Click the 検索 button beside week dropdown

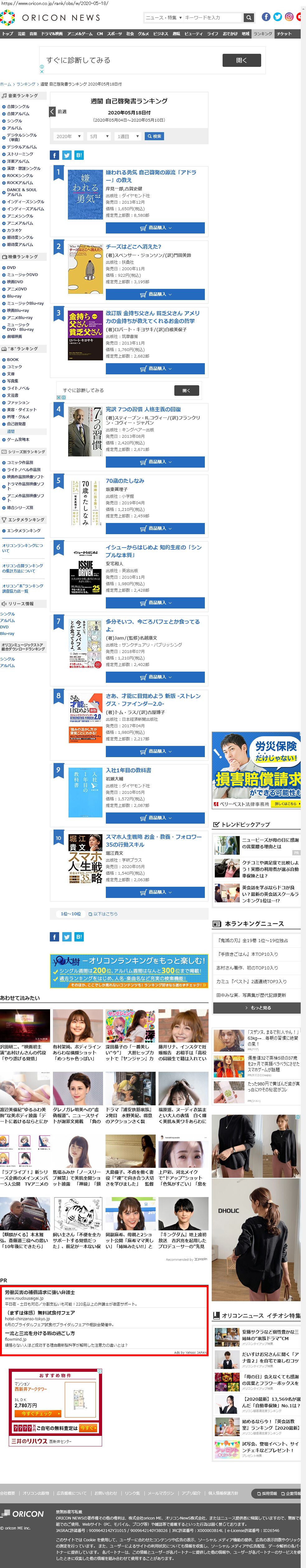click(x=154, y=136)
